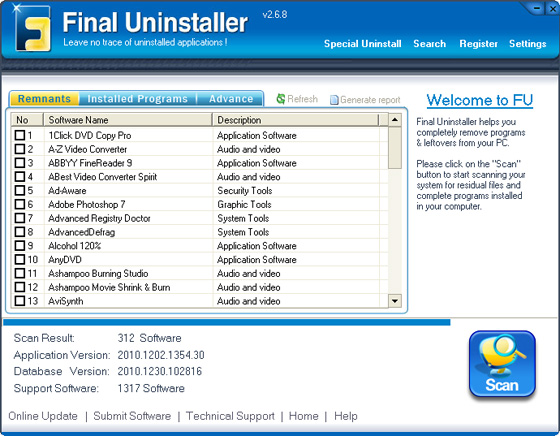Tick Ashampoo Burning Studio checkbox

point(20,273)
